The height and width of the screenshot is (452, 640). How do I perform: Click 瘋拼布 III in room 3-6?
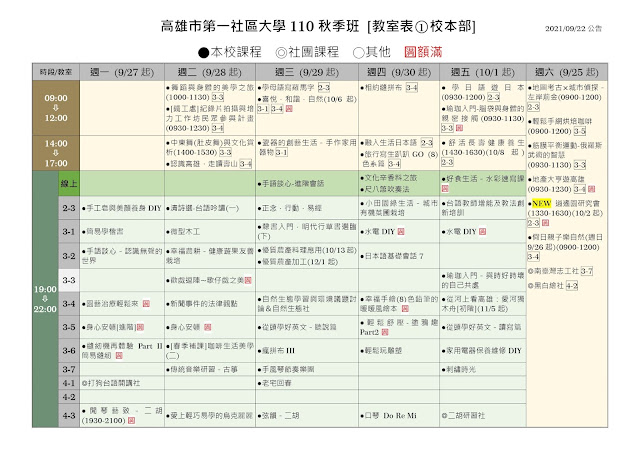tap(276, 350)
